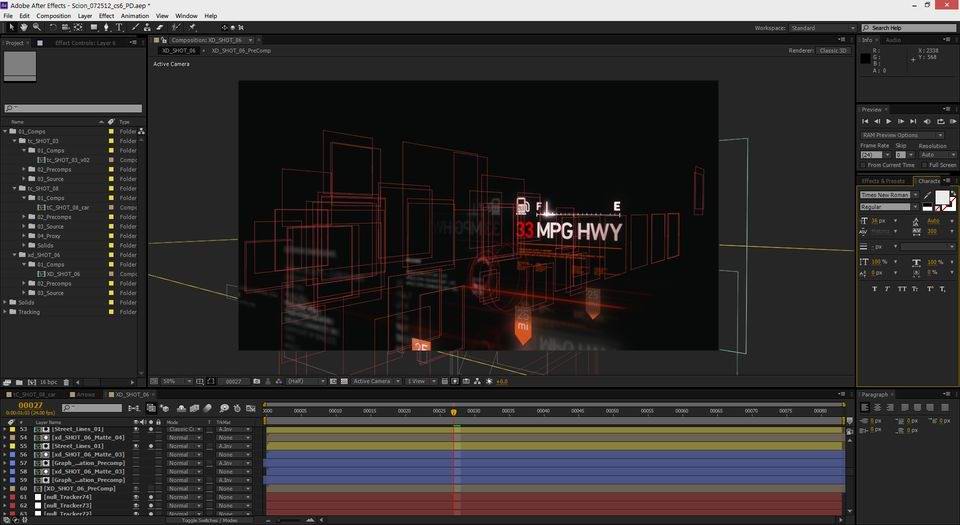This screenshot has height=525, width=960.
Task: Mute audio in Preview panel
Action: pyautogui.click(x=927, y=121)
